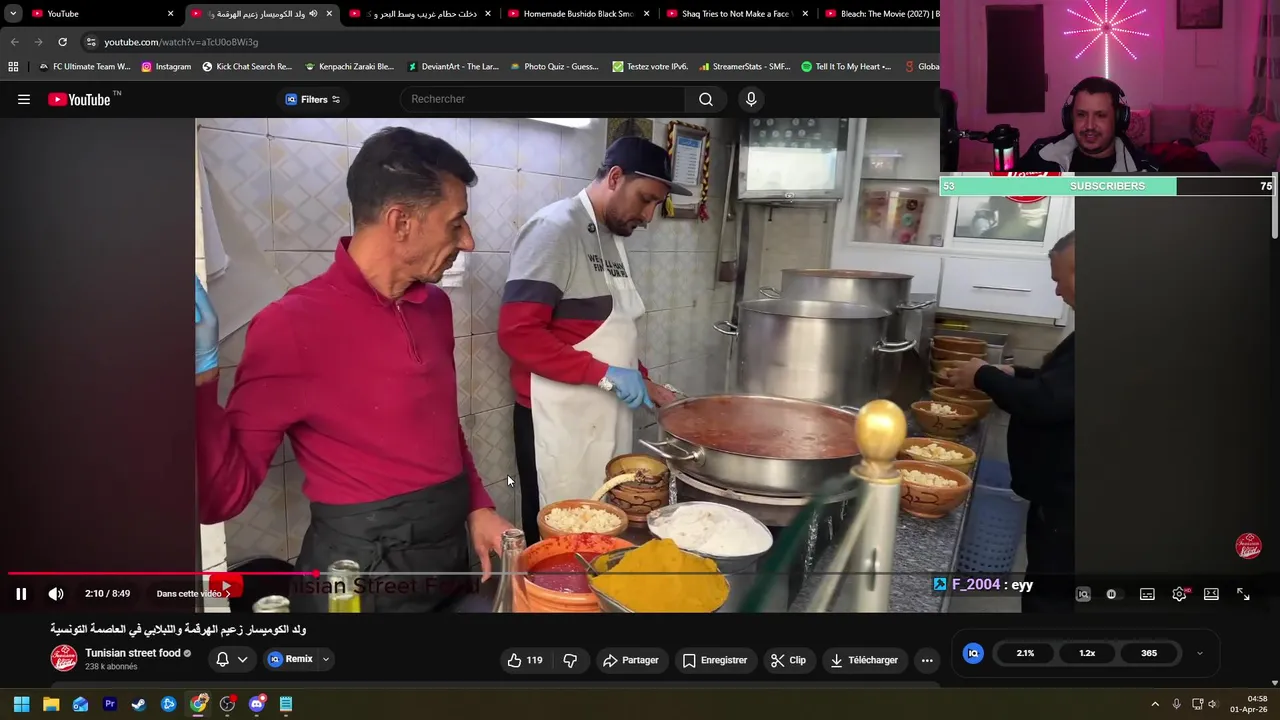Screen dimensions: 1280x720
Task: Expand the Remix dropdown chevron
Action: pyautogui.click(x=325, y=659)
